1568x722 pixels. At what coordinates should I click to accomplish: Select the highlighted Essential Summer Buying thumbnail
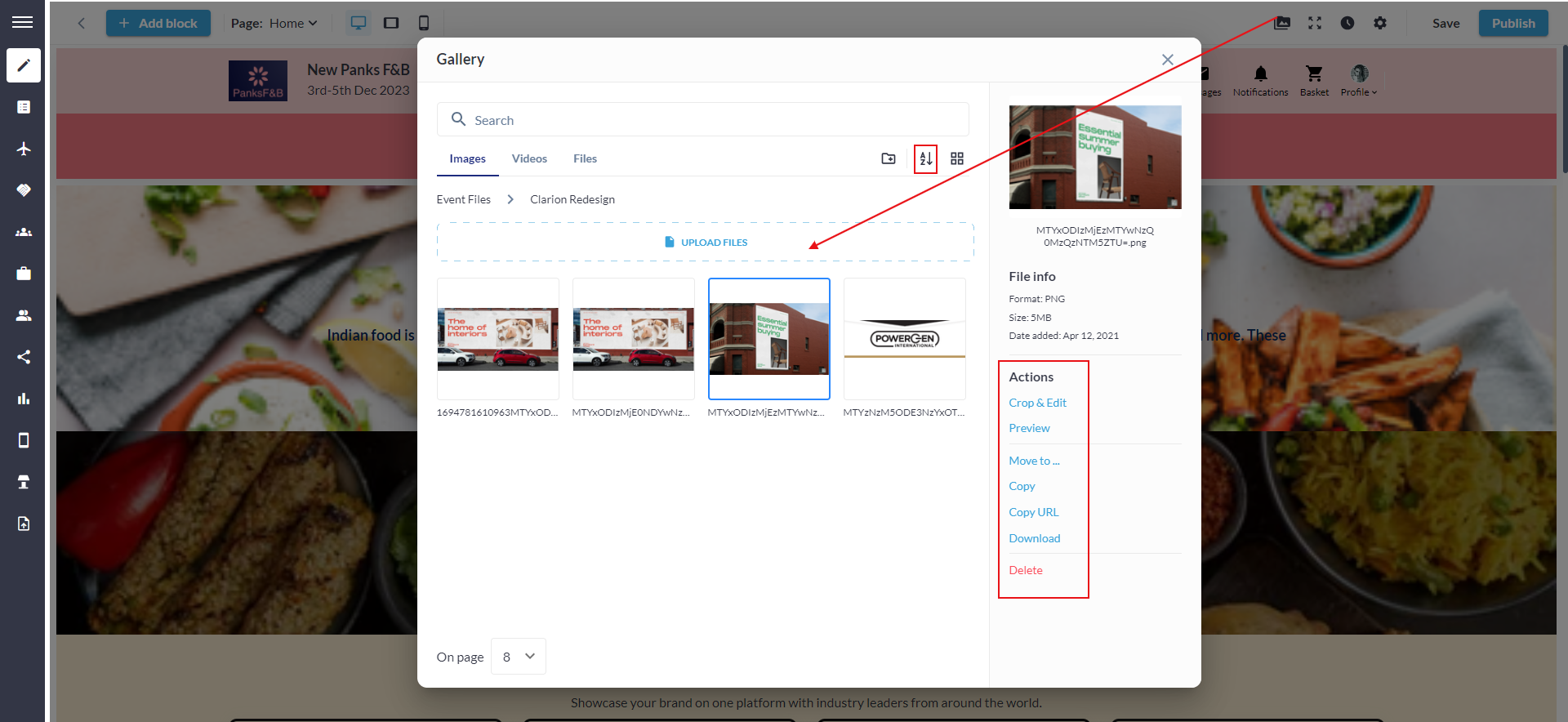(x=769, y=339)
